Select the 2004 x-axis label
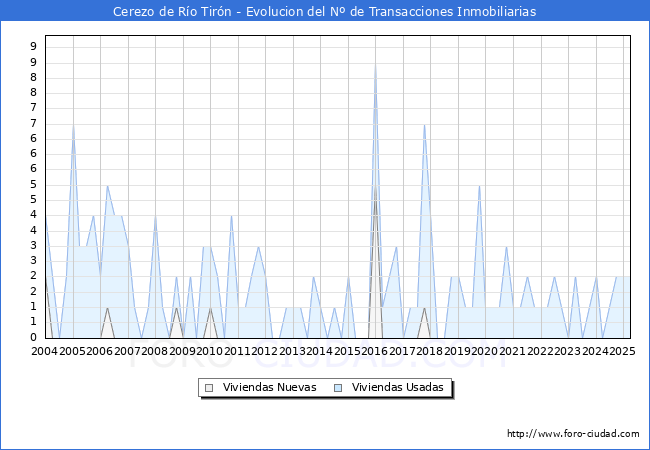Image resolution: width=650 pixels, height=450 pixels. pyautogui.click(x=45, y=351)
